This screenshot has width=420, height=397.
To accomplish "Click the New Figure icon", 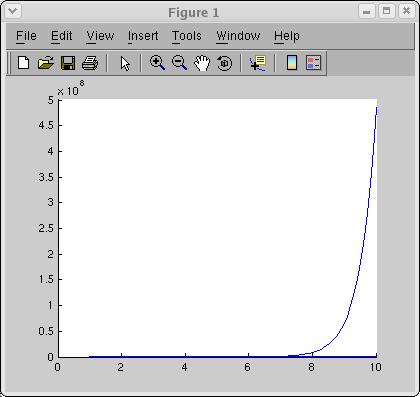I will (x=23, y=63).
